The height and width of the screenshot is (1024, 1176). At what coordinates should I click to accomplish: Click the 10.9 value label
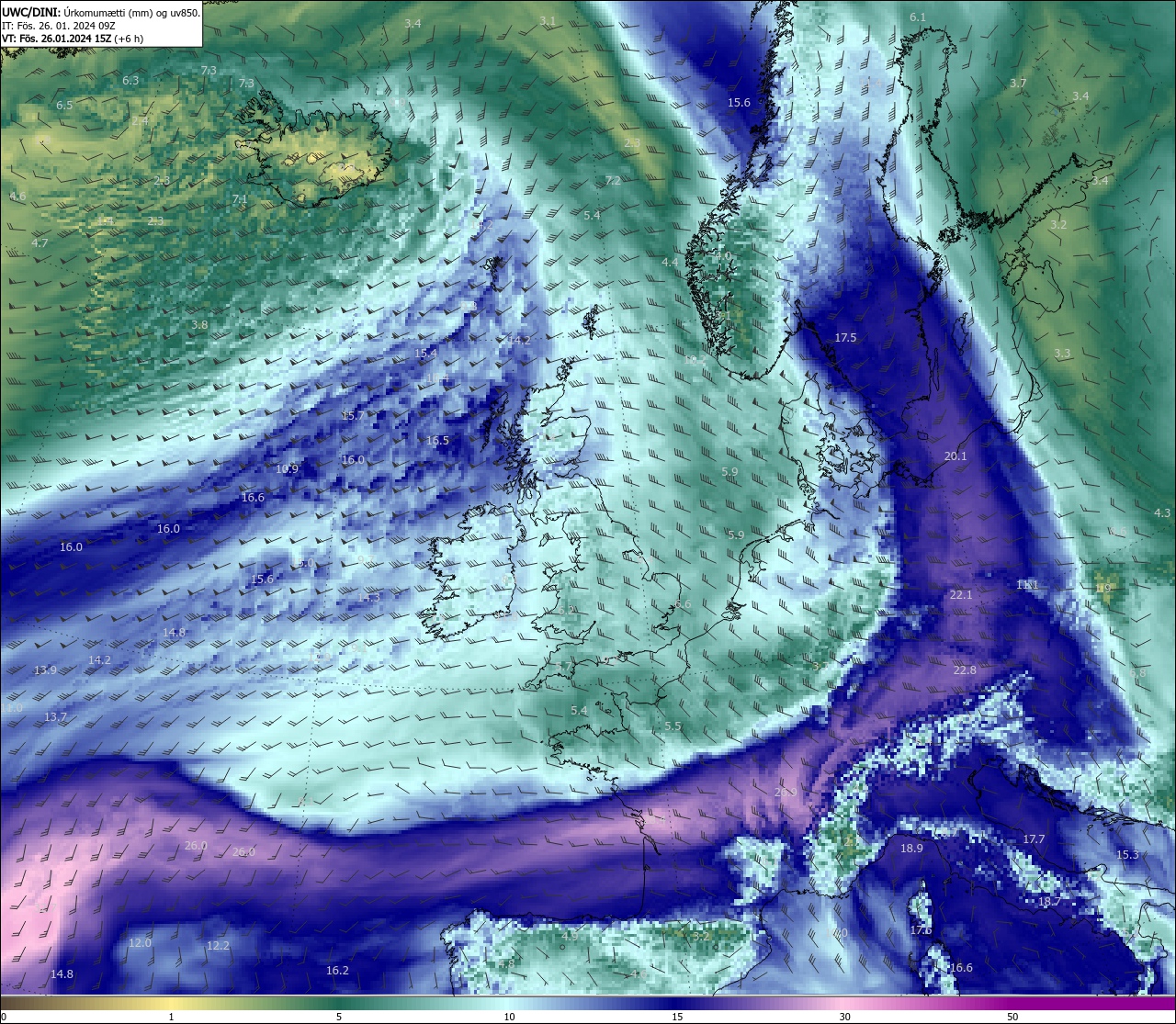(x=287, y=469)
